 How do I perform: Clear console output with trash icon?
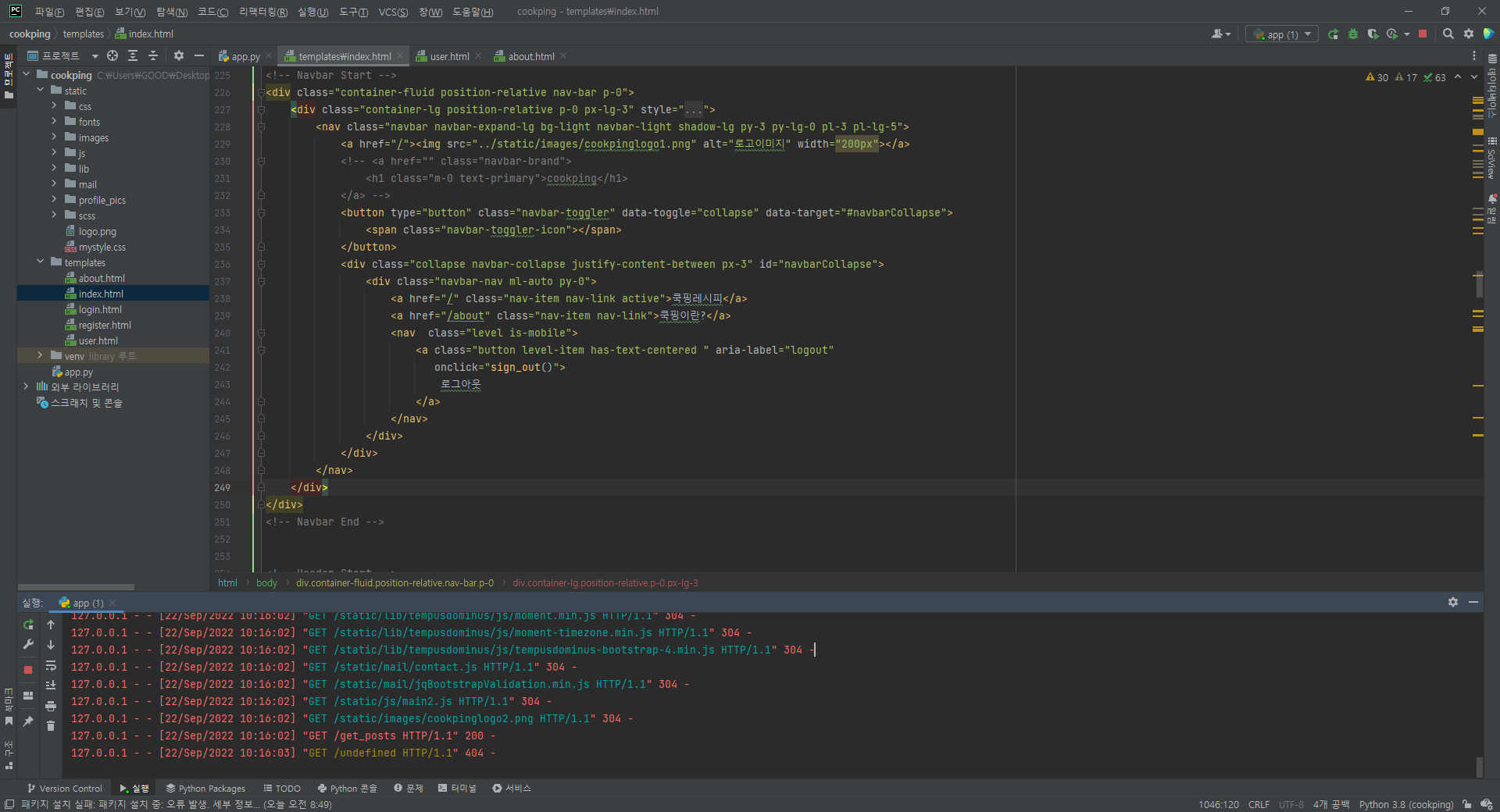pos(51,726)
